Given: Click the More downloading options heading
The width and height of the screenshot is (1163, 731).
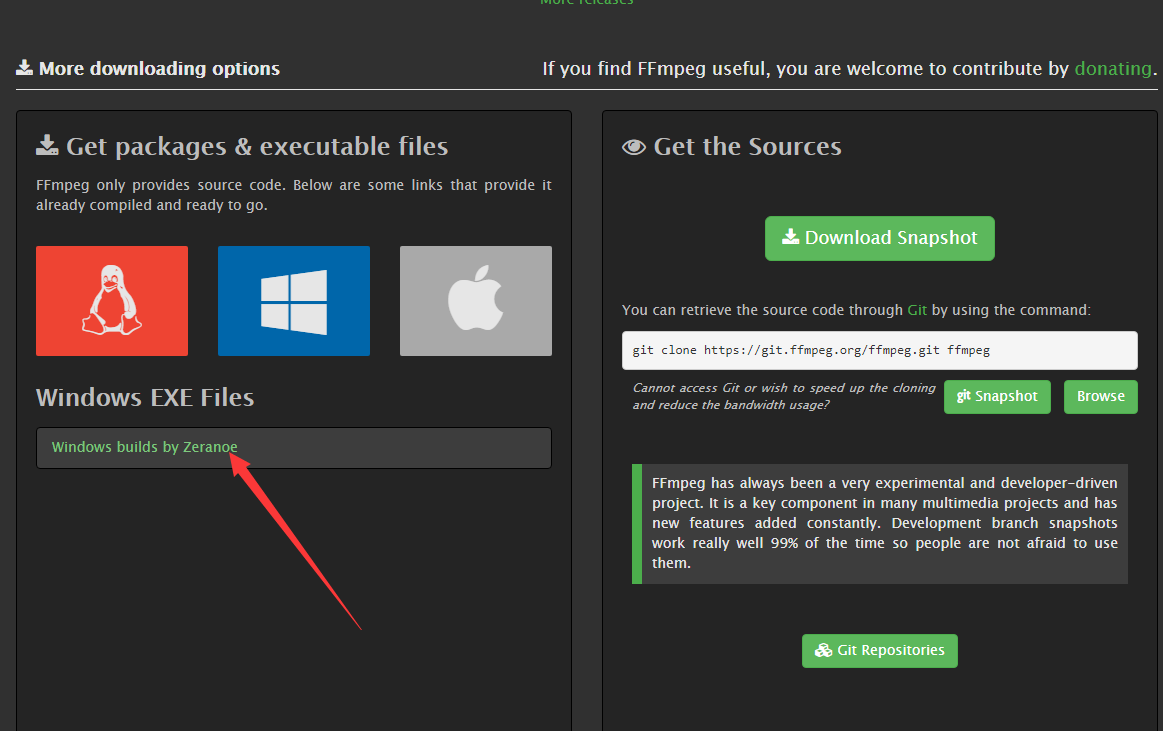Looking at the screenshot, I should [x=159, y=69].
